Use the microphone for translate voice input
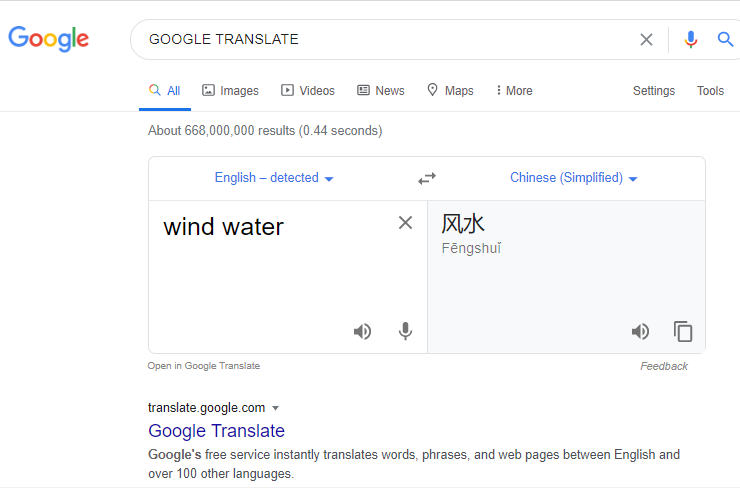 [405, 331]
